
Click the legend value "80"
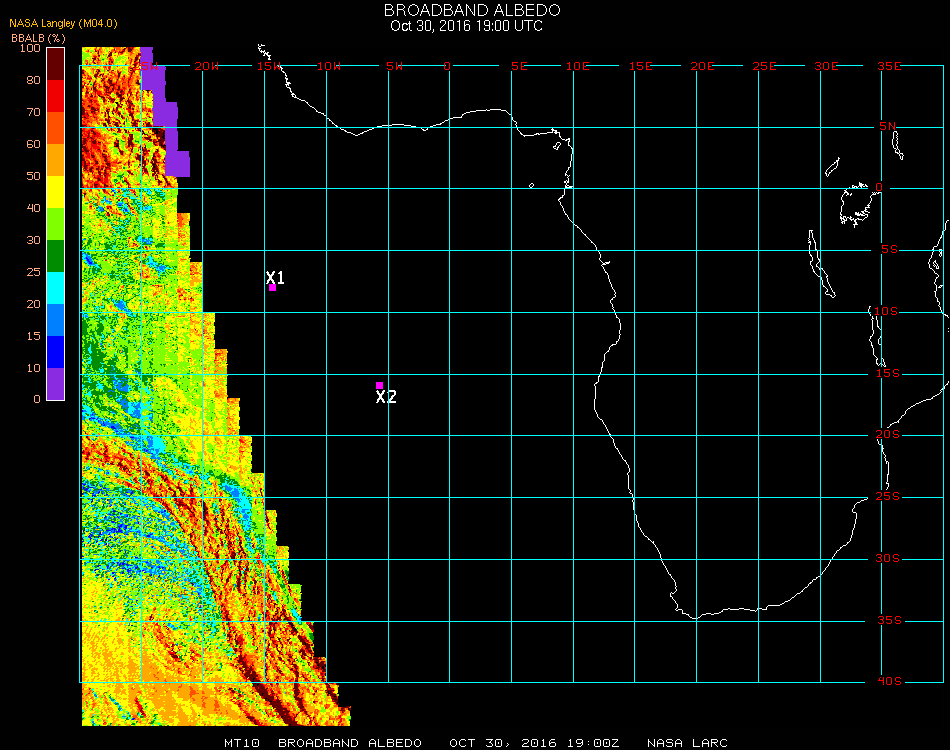tap(34, 80)
